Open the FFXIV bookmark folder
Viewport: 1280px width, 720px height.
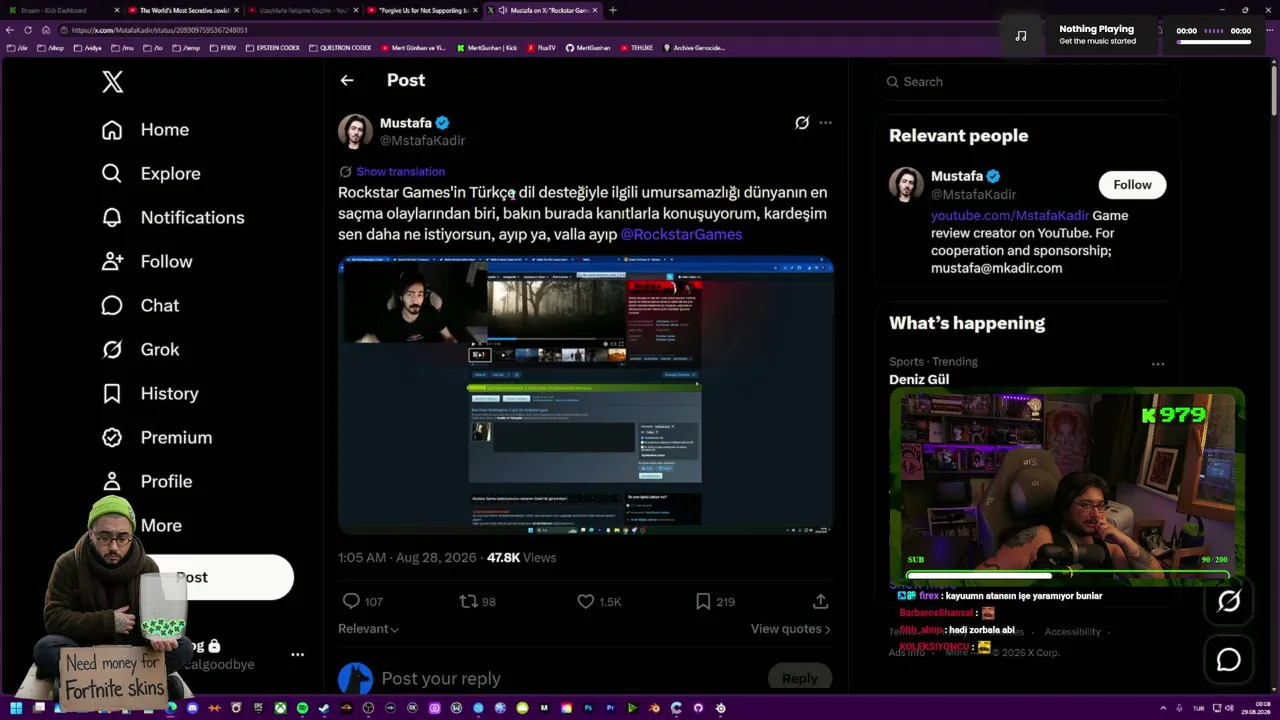[x=223, y=48]
